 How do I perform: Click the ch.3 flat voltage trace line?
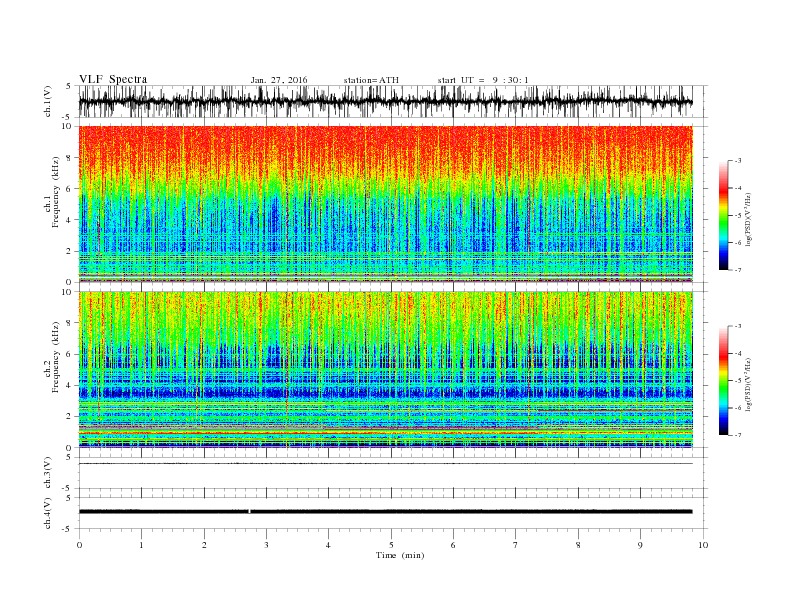[385, 463]
